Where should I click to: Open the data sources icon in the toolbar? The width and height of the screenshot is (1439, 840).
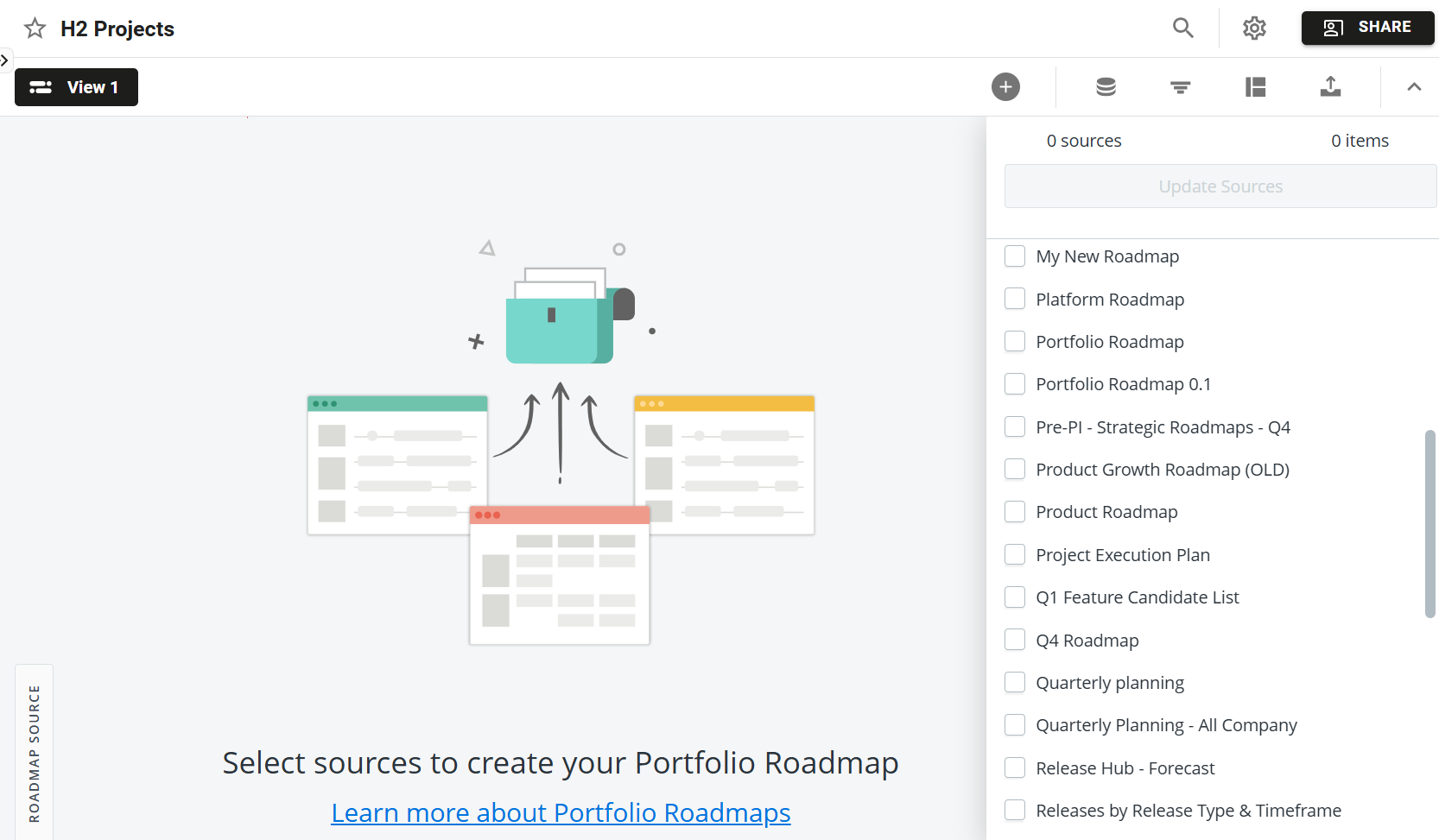[1106, 87]
